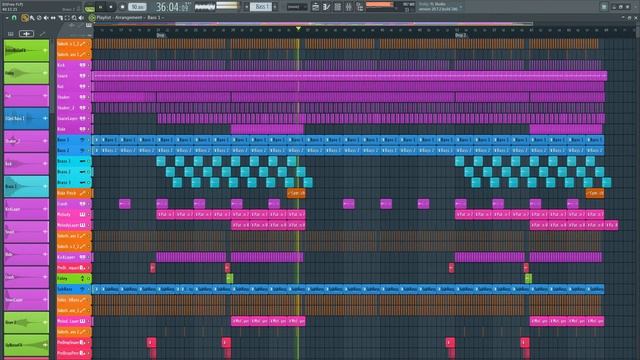Click the pencil icon above the picker
This screenshot has height=360, width=640.
[x=42, y=34]
